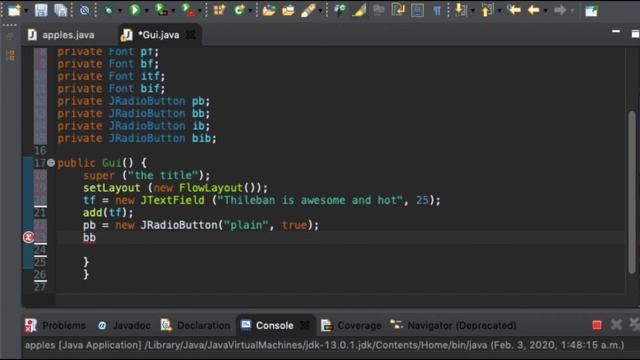Open the Coverage tab

tap(351, 325)
